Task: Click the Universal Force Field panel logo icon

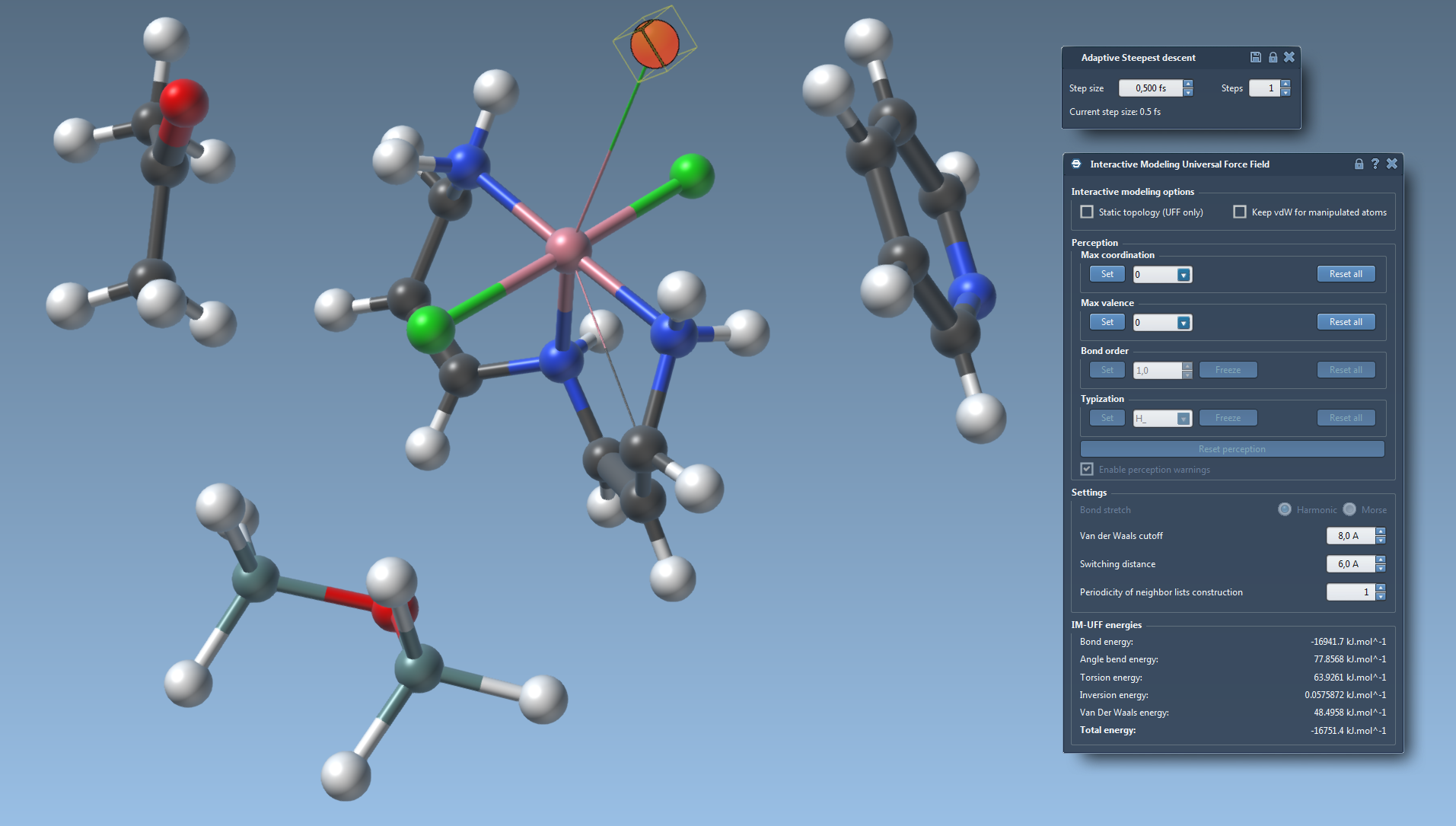Action: click(x=1076, y=164)
